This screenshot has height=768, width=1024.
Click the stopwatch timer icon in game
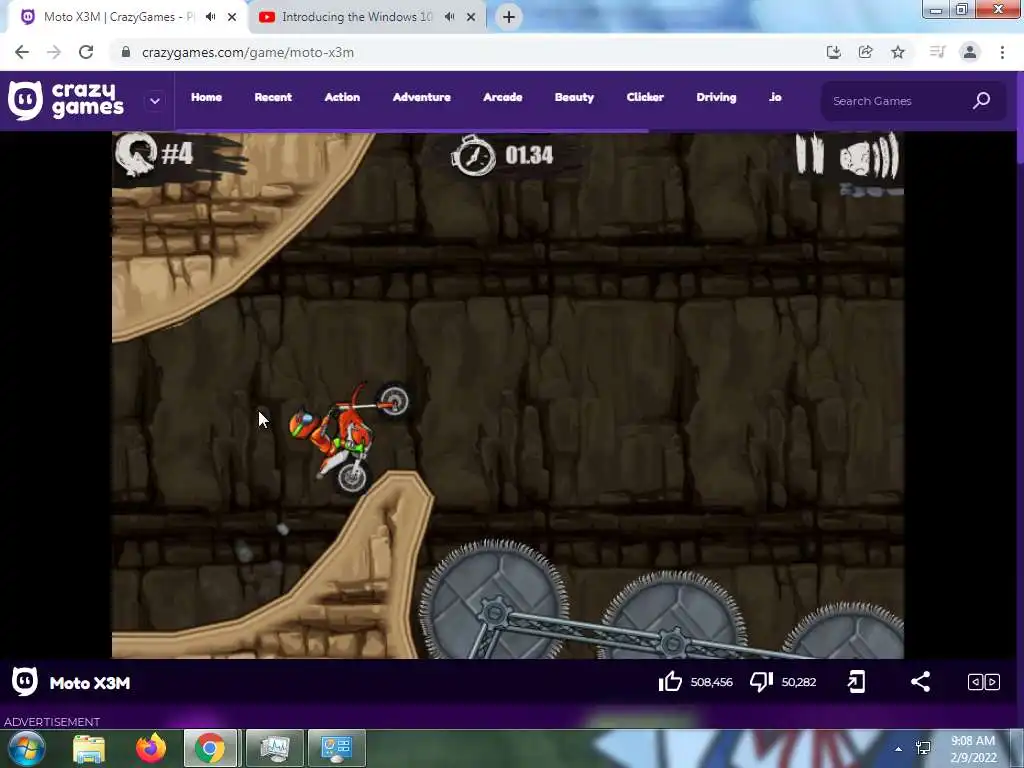pos(474,155)
